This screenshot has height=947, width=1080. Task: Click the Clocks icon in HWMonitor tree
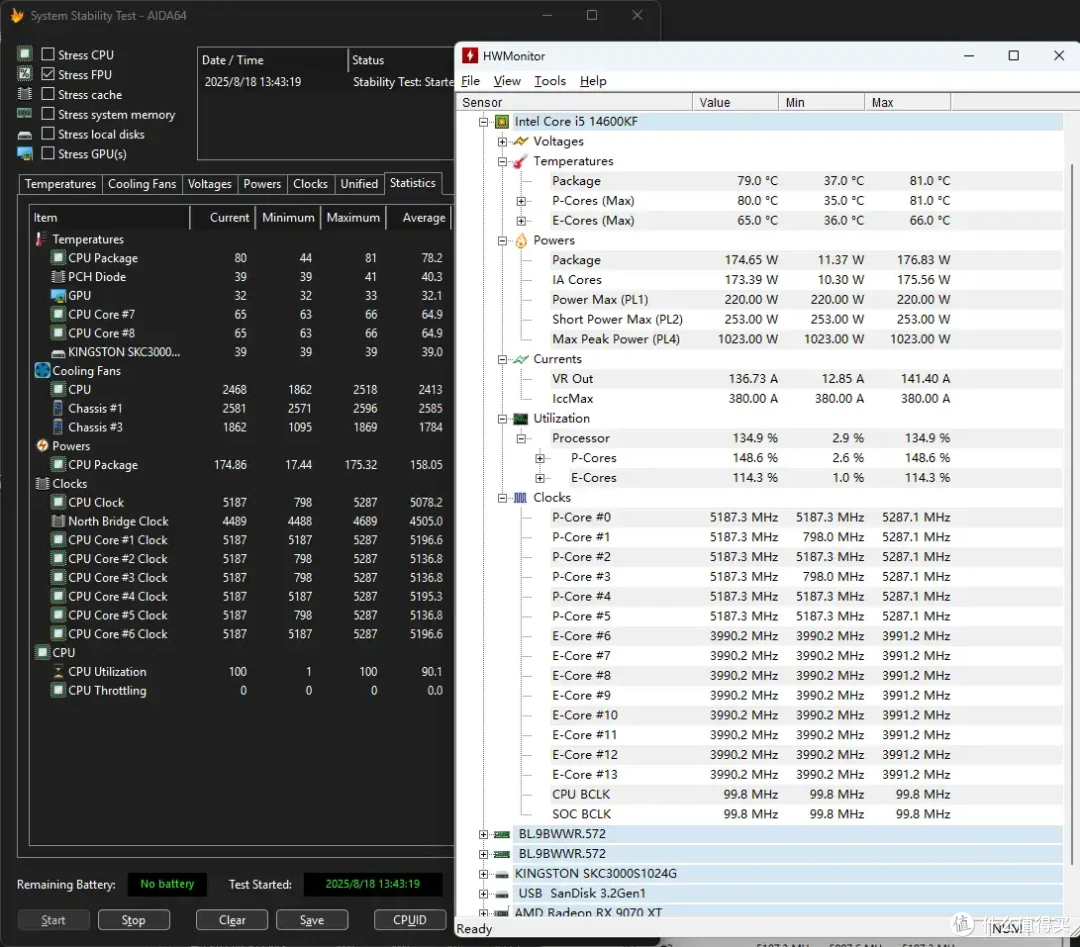coord(521,497)
